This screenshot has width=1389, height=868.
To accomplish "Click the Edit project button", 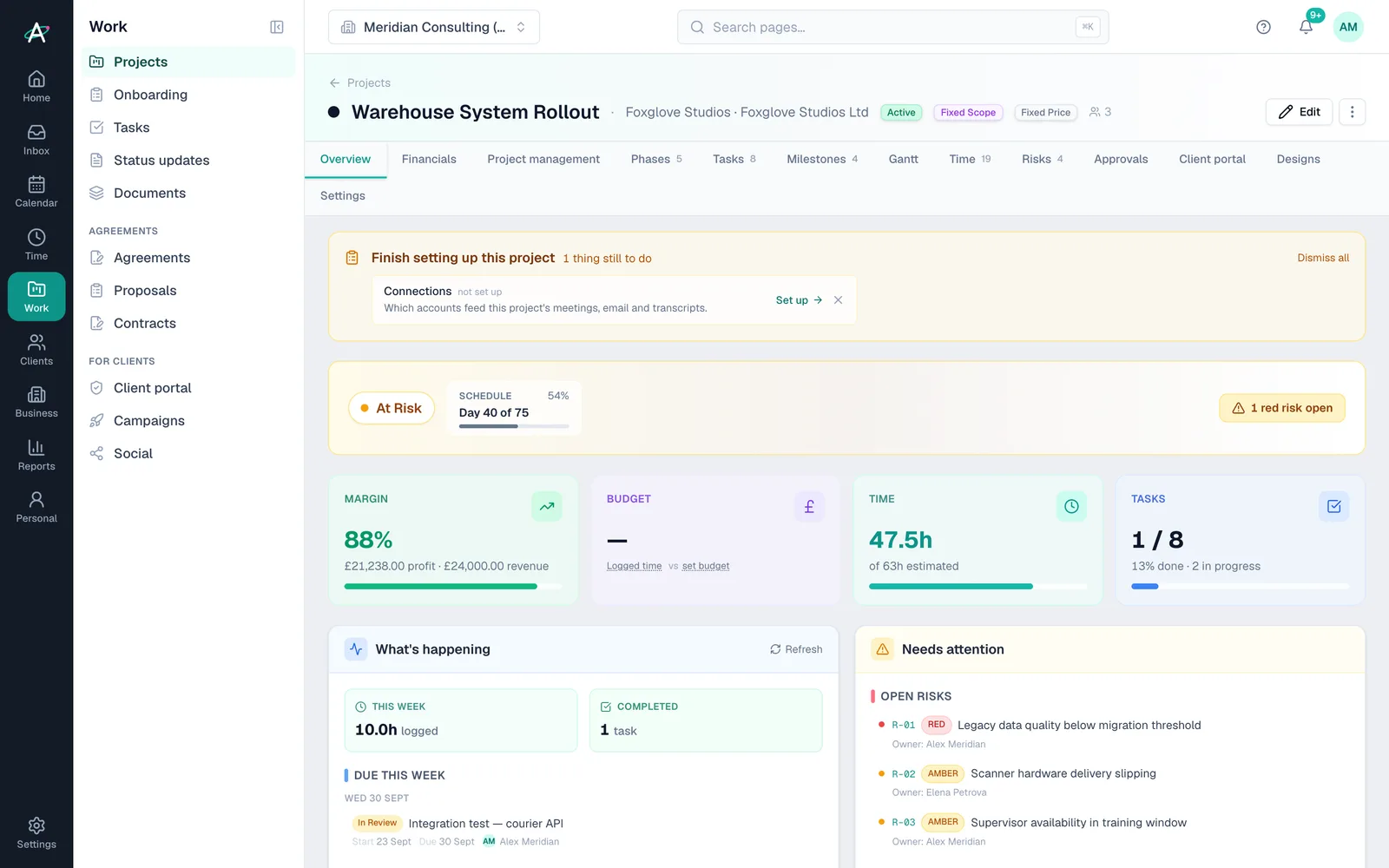I will click(1299, 112).
